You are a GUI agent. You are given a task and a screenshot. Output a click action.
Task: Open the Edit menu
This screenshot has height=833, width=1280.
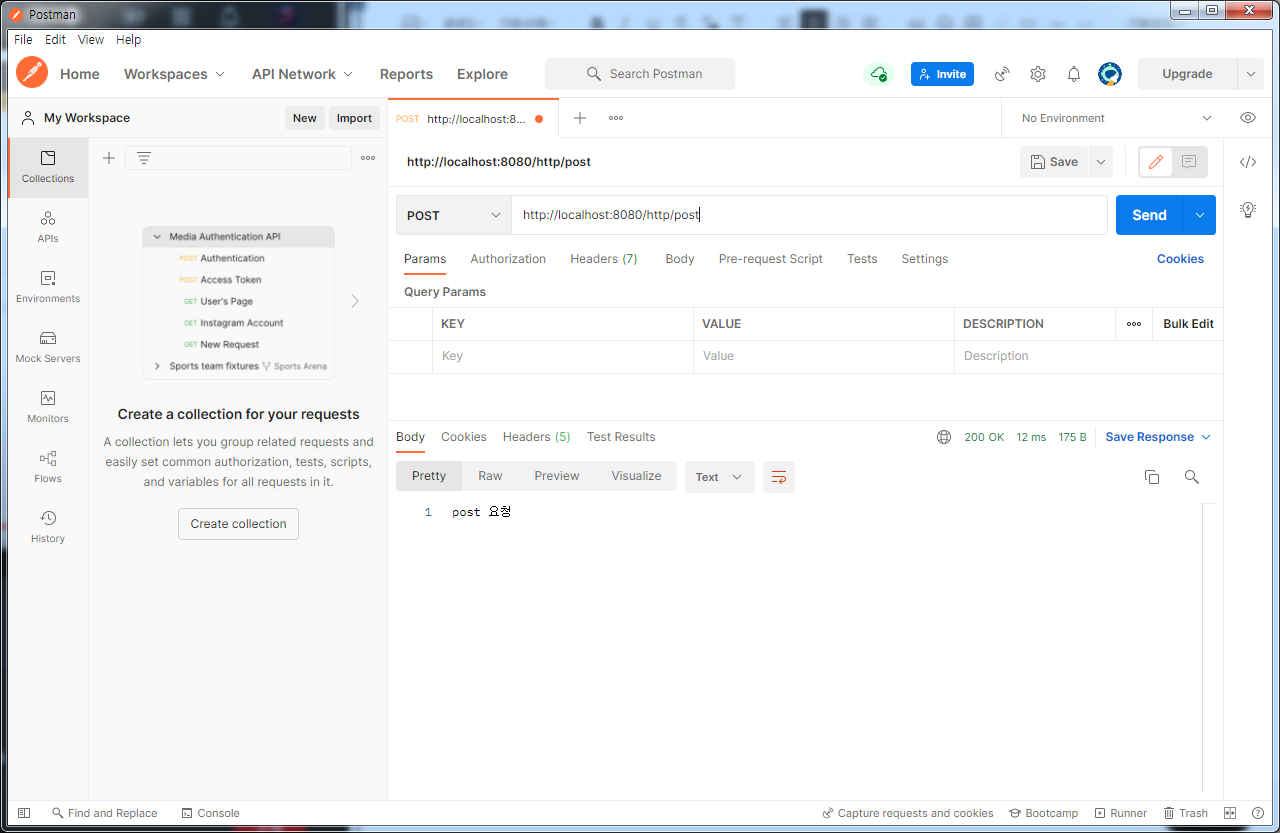[x=55, y=40]
